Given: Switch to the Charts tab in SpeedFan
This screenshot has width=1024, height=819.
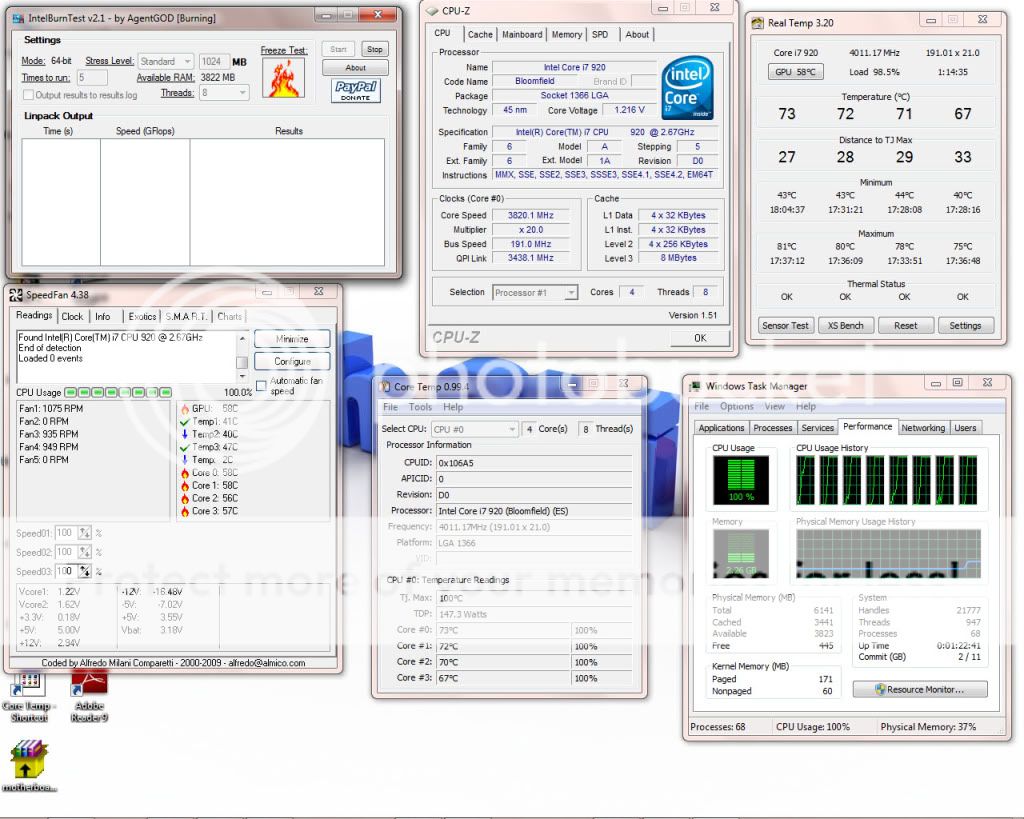Looking at the screenshot, I should coord(229,317).
